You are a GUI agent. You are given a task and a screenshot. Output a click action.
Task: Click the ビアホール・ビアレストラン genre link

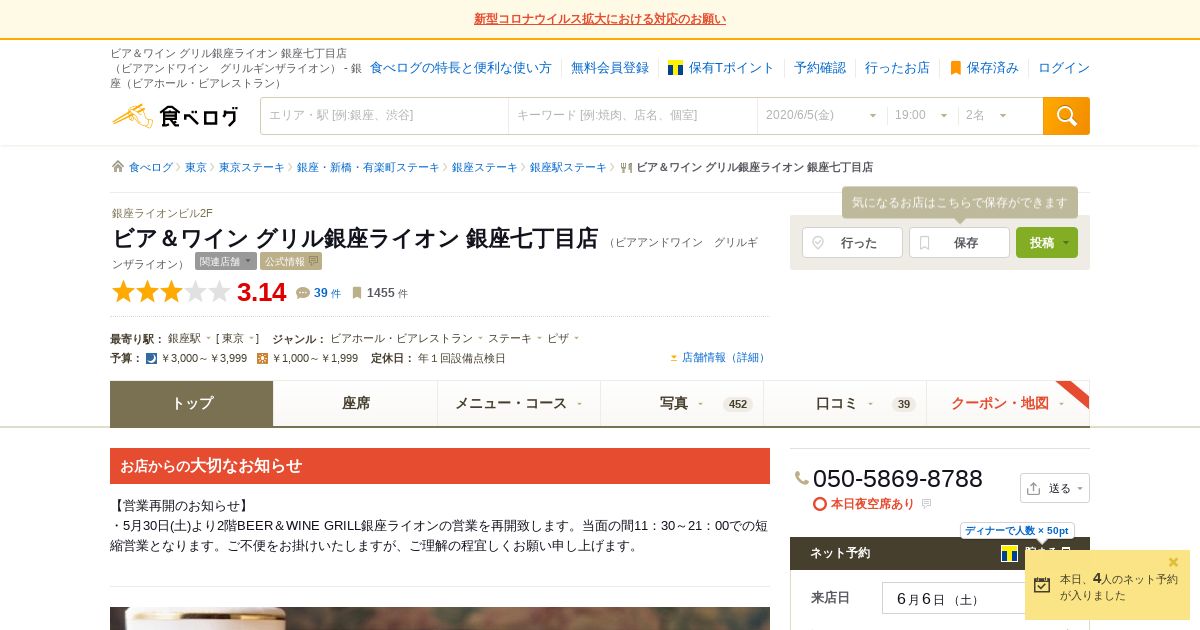pyautogui.click(x=401, y=338)
